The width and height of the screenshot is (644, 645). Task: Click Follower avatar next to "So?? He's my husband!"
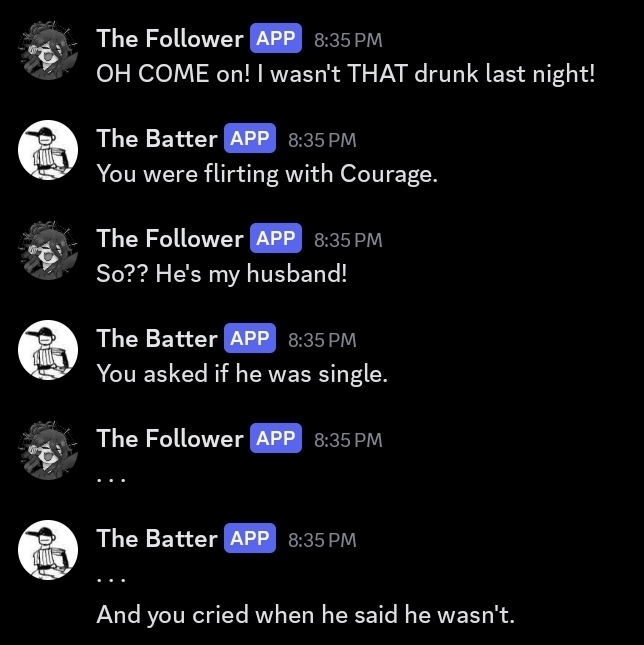pyautogui.click(x=48, y=251)
